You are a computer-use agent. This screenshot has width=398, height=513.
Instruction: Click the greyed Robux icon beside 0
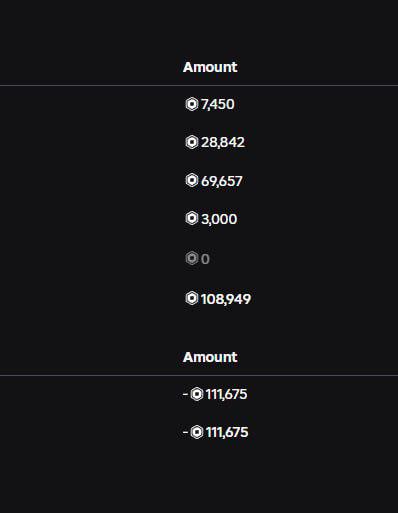pos(192,258)
